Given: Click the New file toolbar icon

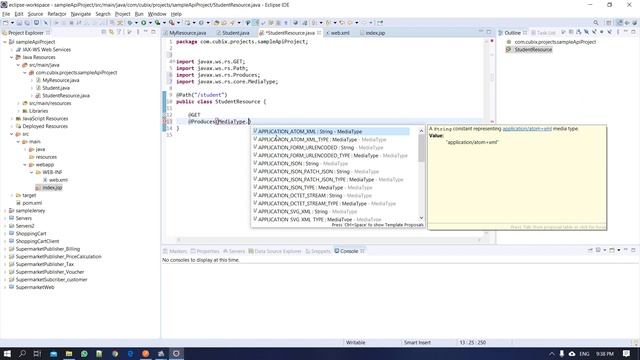Looking at the screenshot, I should 6,23.
